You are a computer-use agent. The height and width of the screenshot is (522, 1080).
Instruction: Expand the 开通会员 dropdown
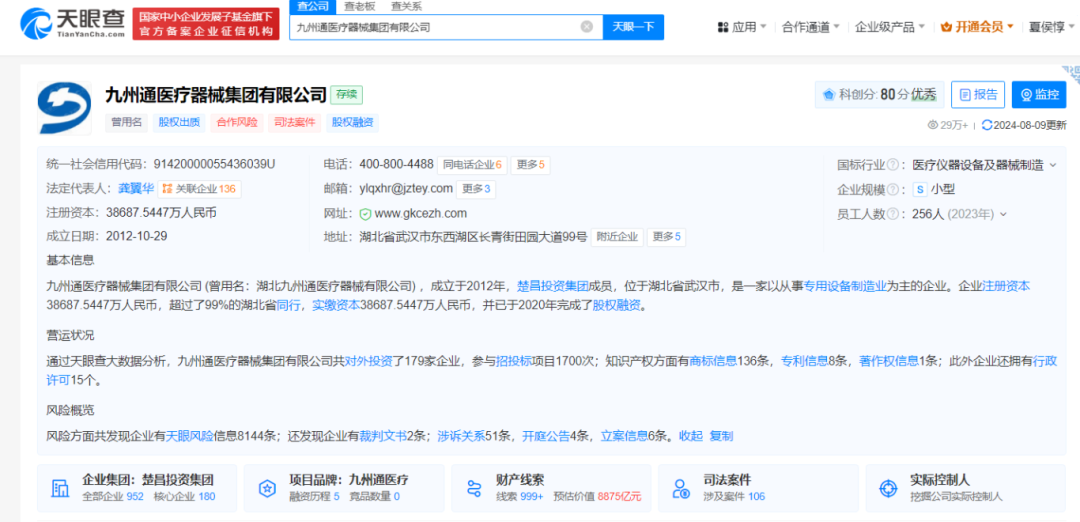1010,27
